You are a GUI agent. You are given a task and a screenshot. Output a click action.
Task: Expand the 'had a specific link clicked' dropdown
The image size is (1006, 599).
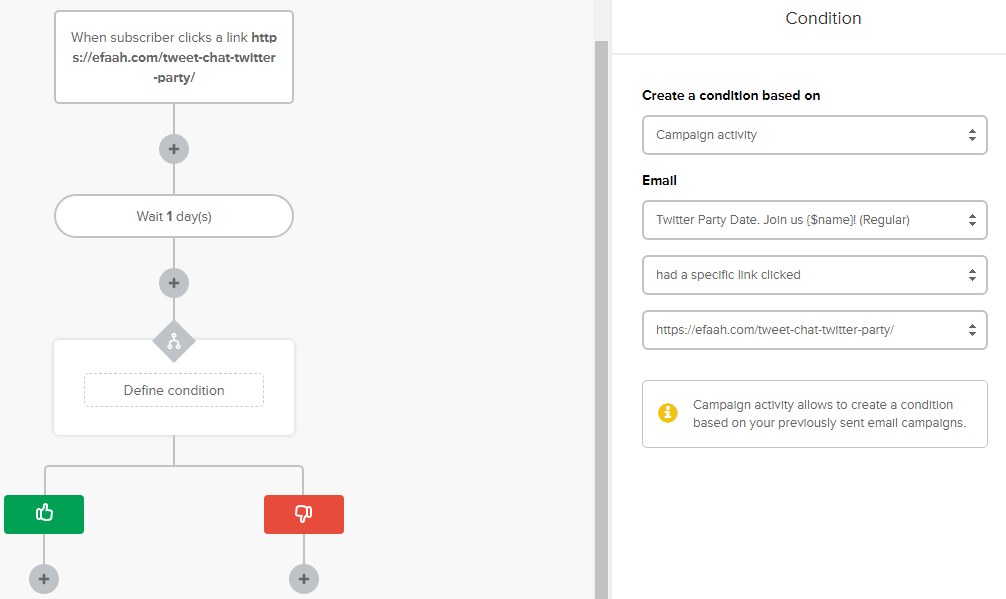tap(814, 275)
